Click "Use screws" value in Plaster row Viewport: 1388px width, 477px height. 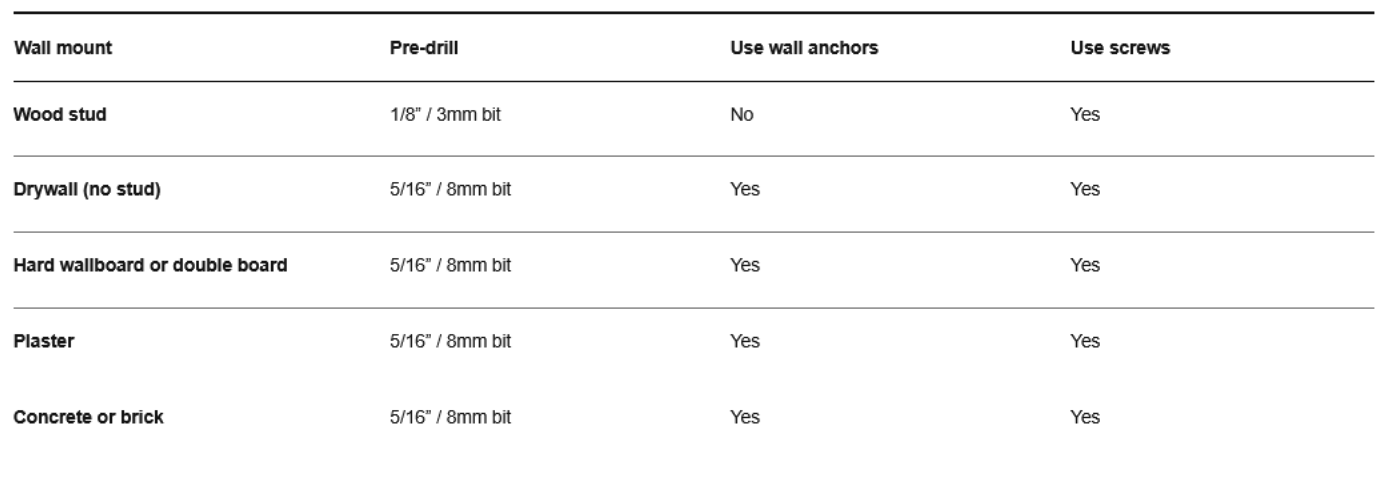(x=1084, y=341)
